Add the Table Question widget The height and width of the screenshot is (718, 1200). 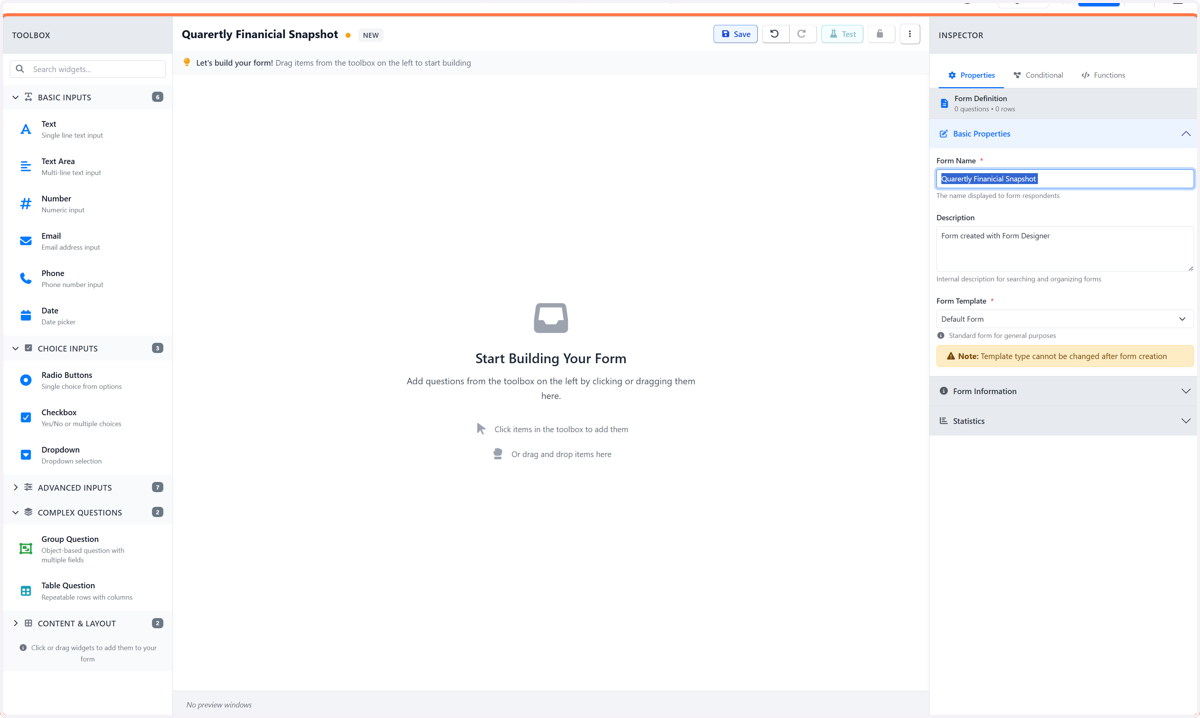pos(87,591)
